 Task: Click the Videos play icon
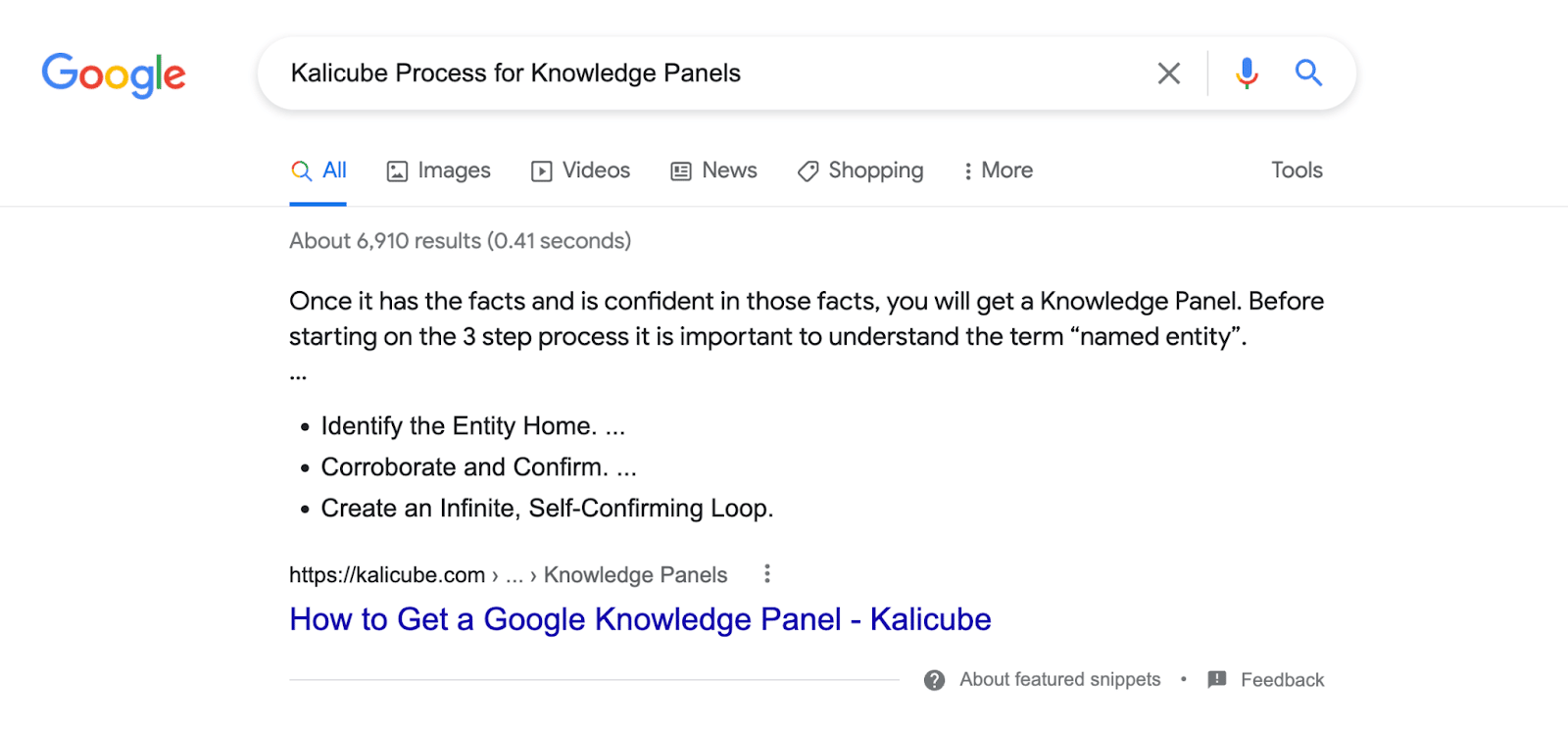click(541, 171)
